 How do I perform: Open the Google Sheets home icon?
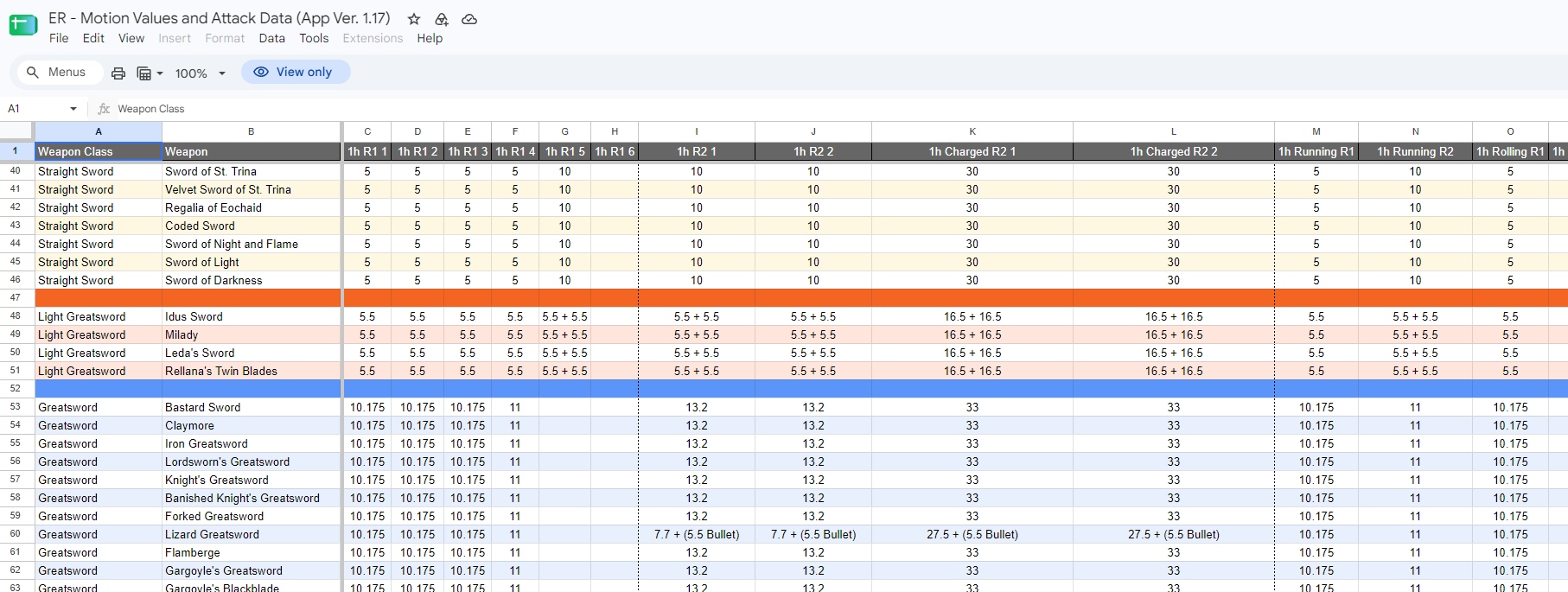tap(23, 26)
